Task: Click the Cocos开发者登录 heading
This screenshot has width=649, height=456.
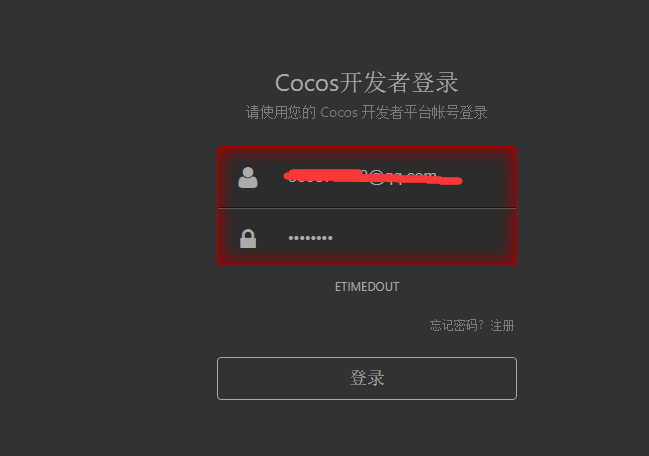Action: coord(367,82)
